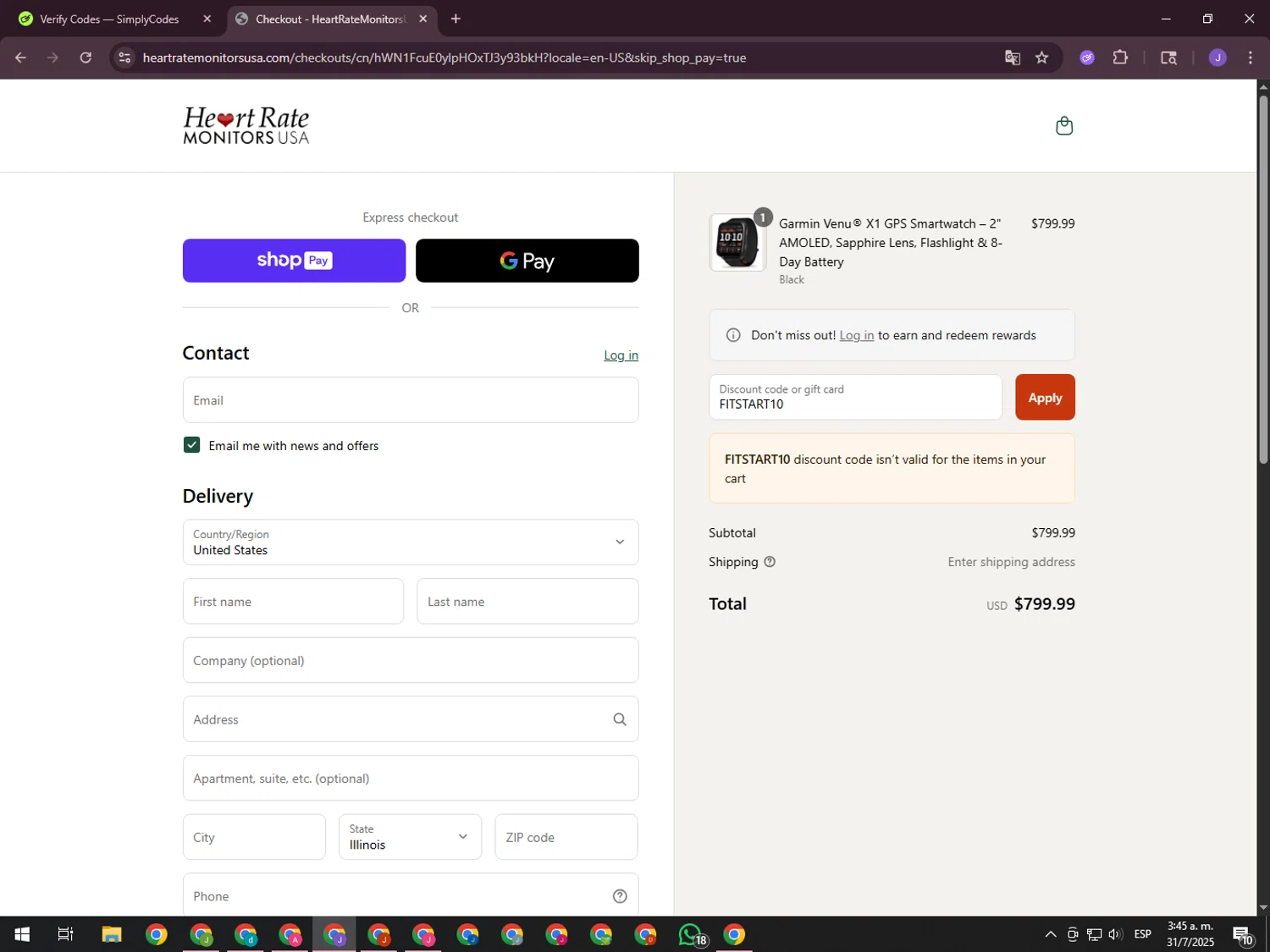Click the scrollbar up arrow
This screenshot has width=1270, height=952.
coord(1263,86)
